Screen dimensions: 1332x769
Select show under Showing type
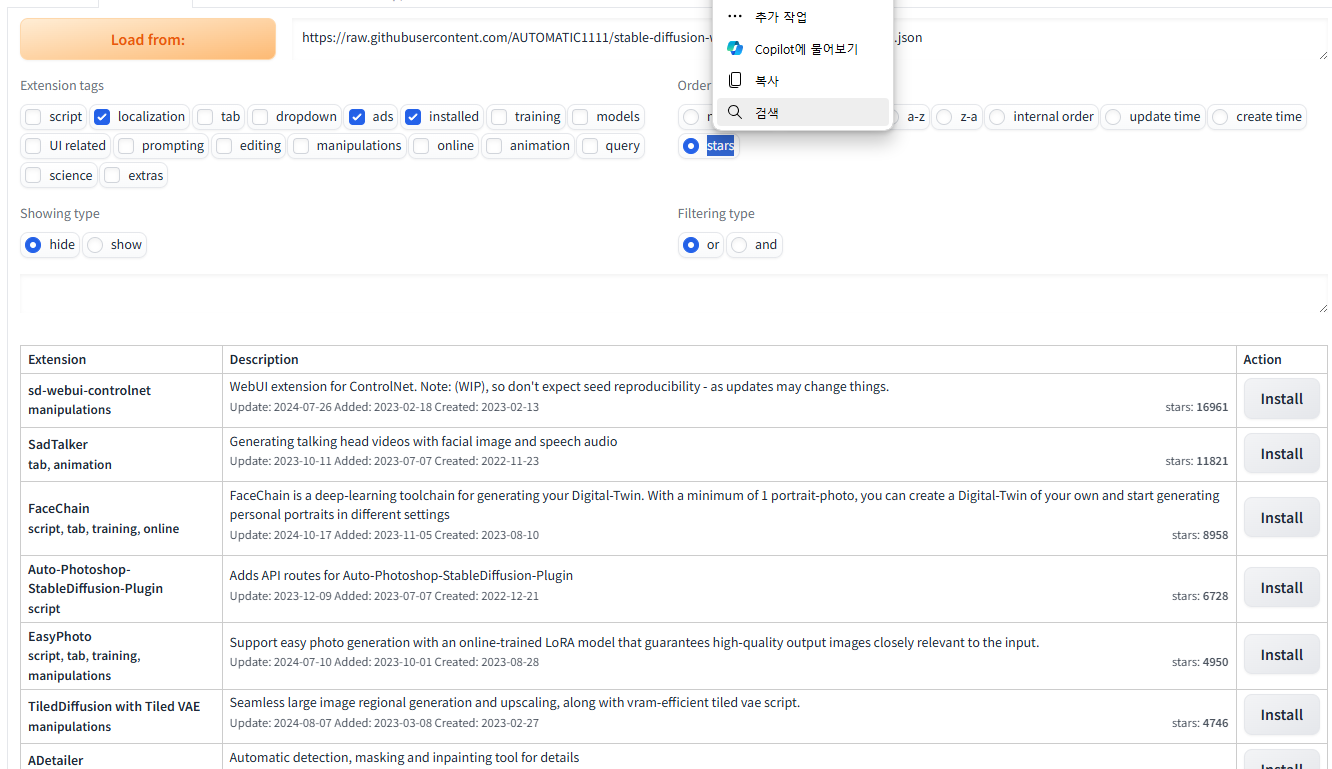[x=95, y=245]
